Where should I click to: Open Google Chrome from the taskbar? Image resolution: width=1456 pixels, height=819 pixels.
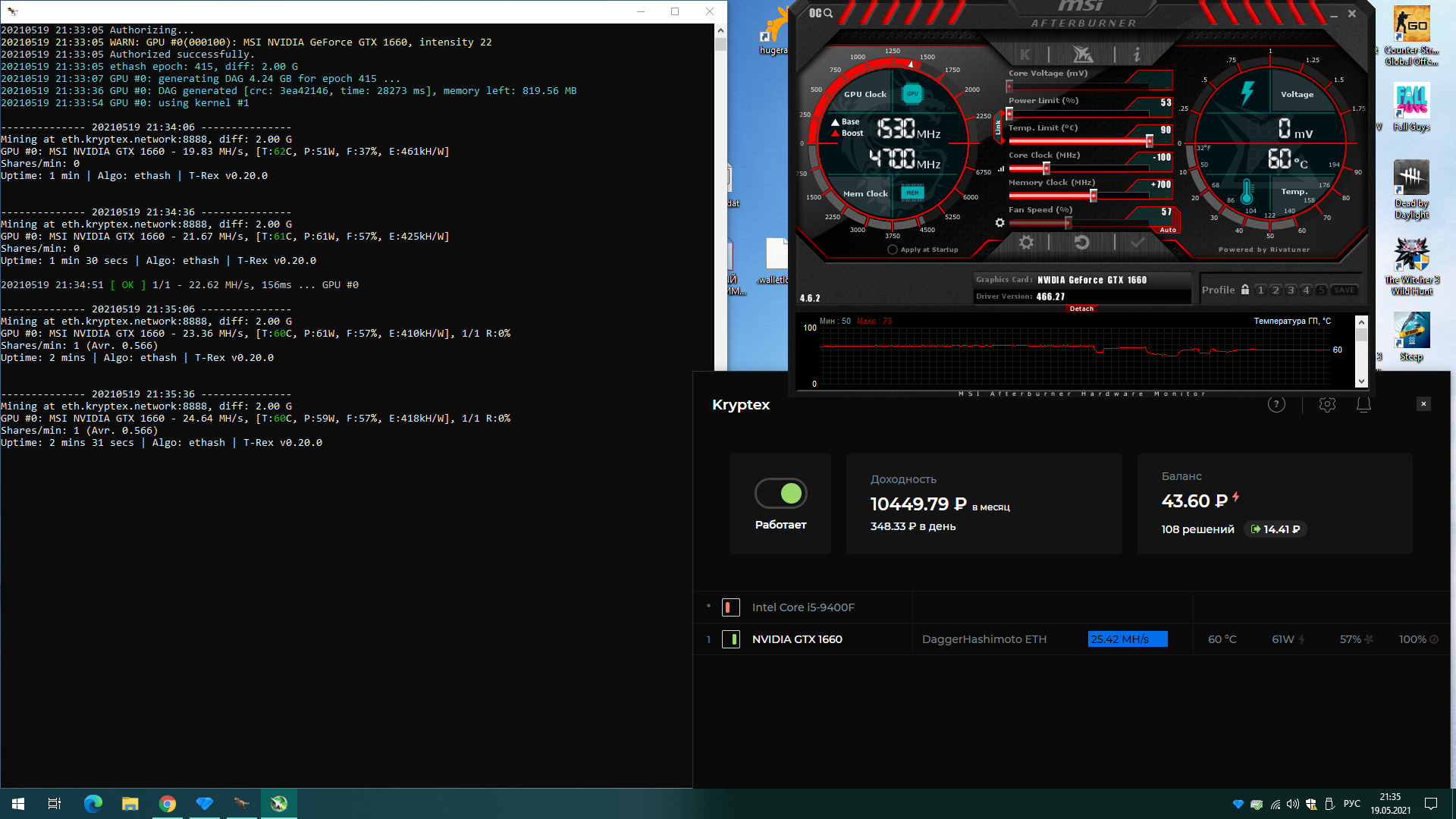[167, 804]
